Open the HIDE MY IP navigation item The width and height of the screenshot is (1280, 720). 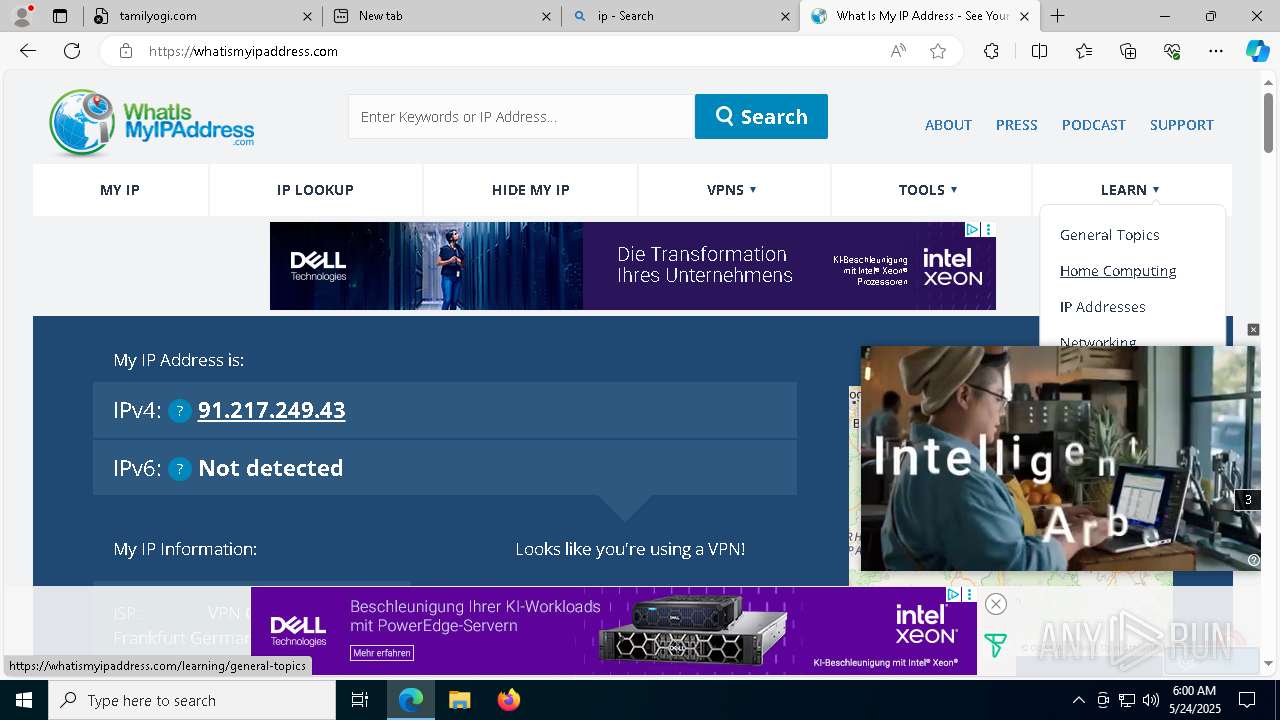tap(531, 190)
